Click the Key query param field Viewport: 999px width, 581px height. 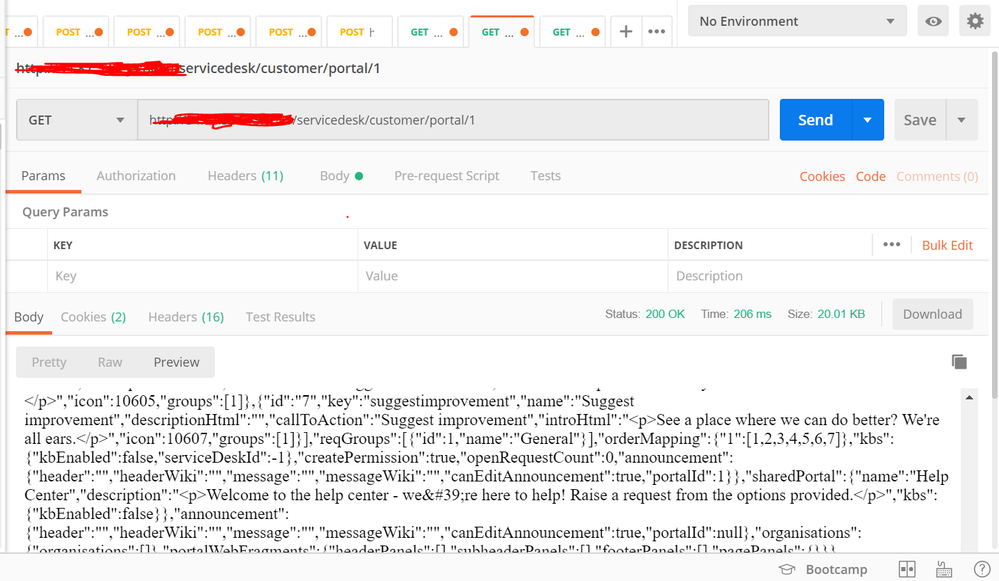point(203,276)
